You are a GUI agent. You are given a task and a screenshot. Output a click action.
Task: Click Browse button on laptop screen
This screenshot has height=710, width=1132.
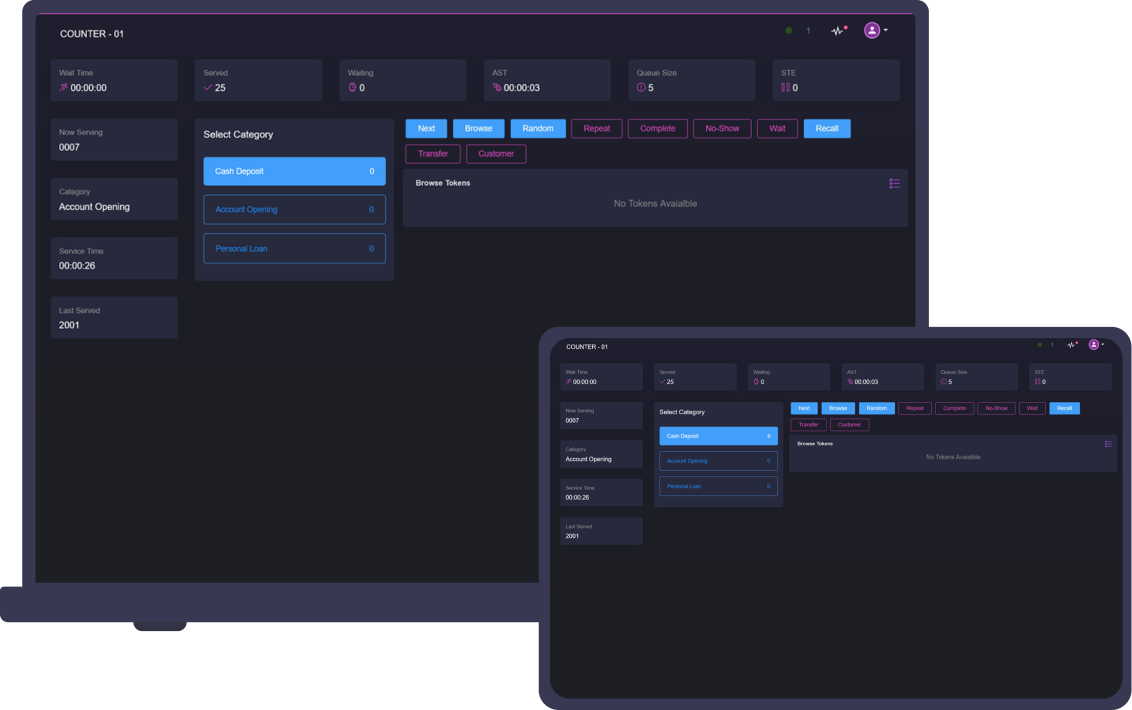[x=479, y=129]
